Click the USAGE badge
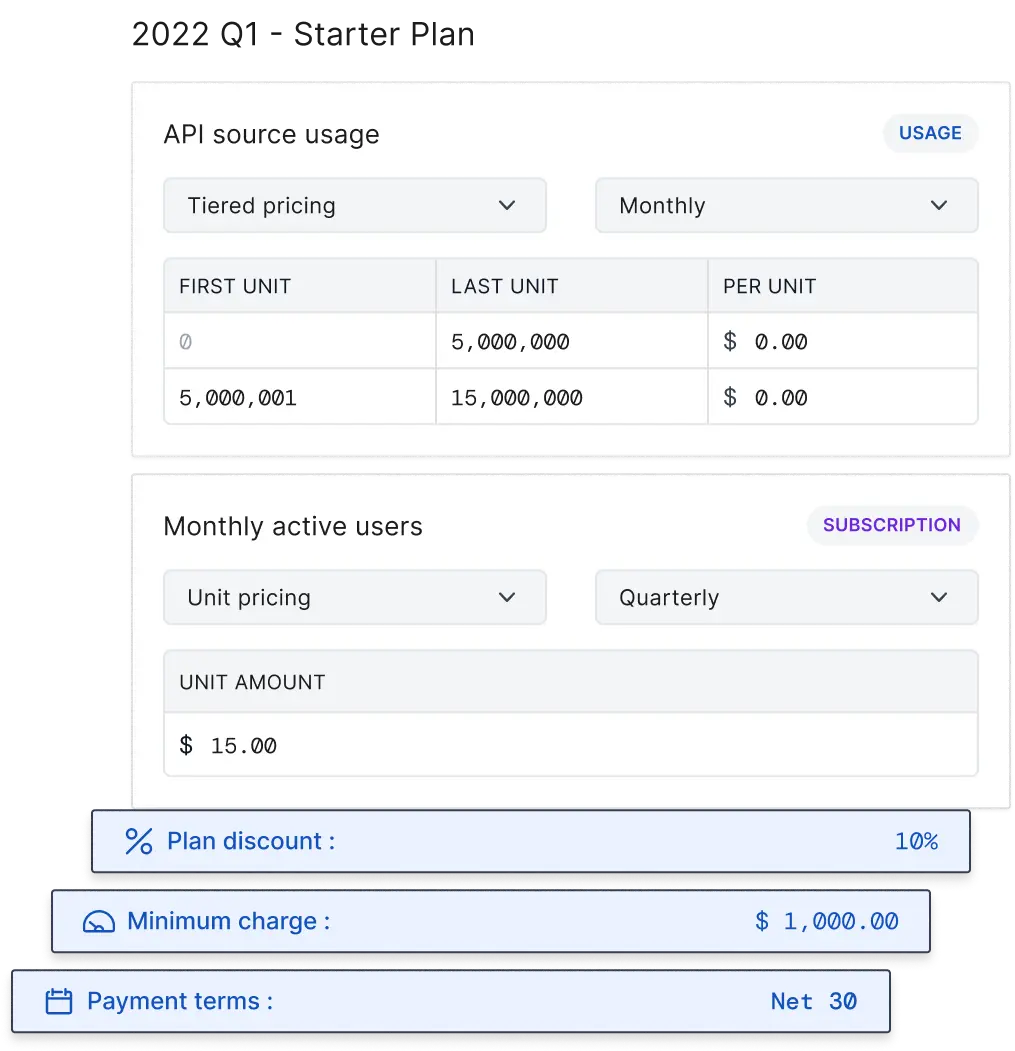1015x1051 pixels. tap(930, 133)
